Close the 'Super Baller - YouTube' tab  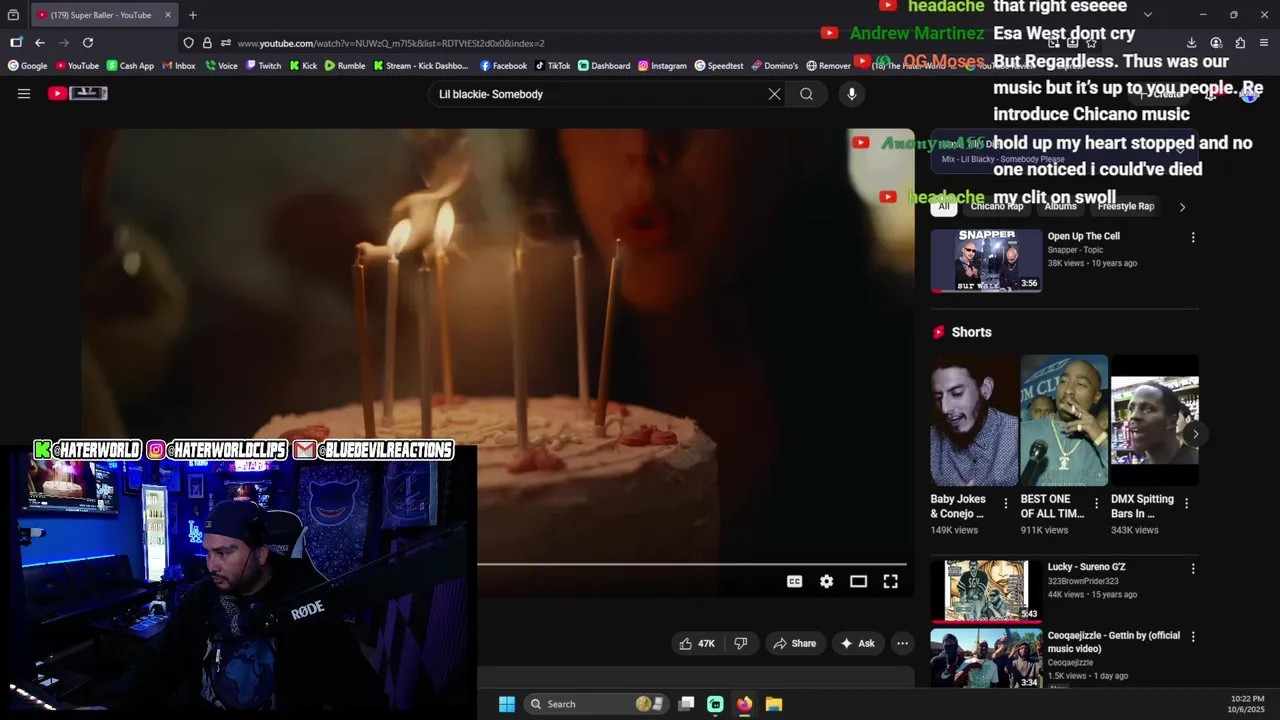click(168, 15)
